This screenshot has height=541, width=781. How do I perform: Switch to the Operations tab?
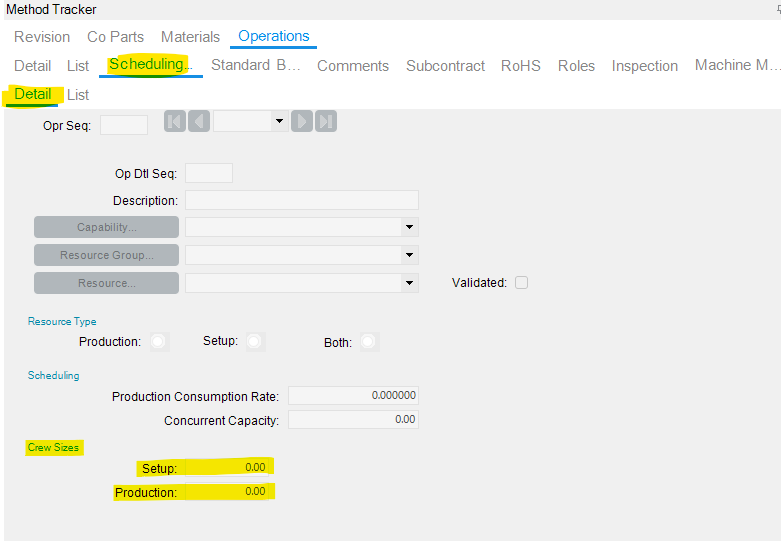click(x=273, y=36)
